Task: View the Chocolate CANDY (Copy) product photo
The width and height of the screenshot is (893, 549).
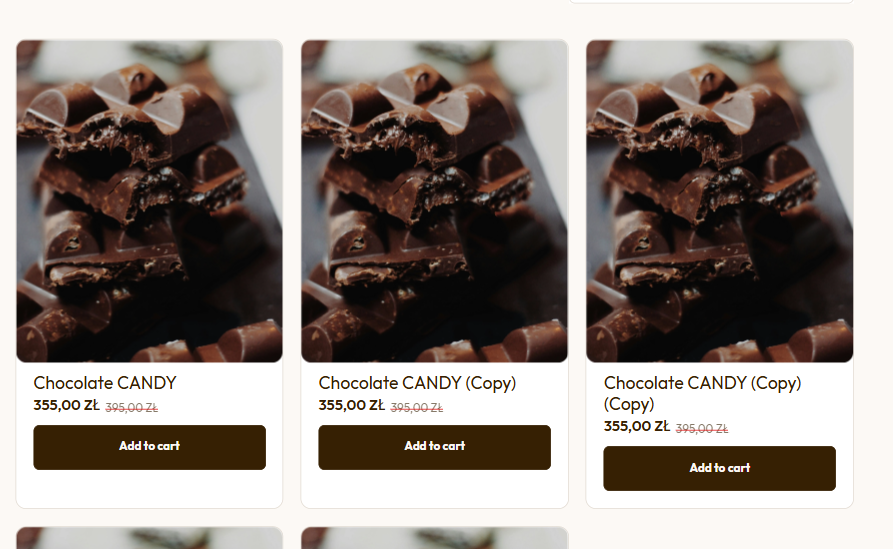Action: pyautogui.click(x=435, y=201)
